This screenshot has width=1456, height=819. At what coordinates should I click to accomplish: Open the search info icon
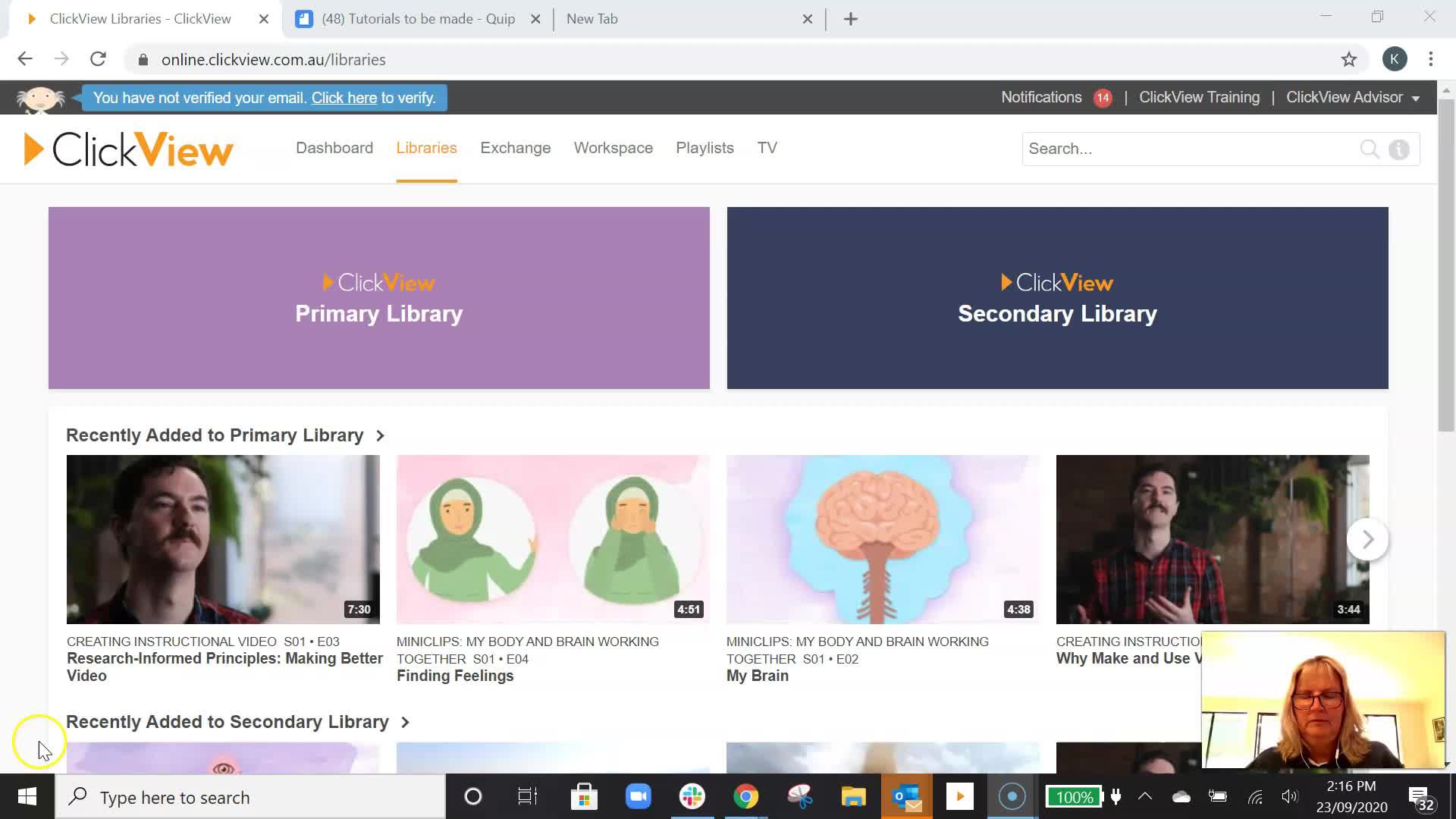point(1399,149)
